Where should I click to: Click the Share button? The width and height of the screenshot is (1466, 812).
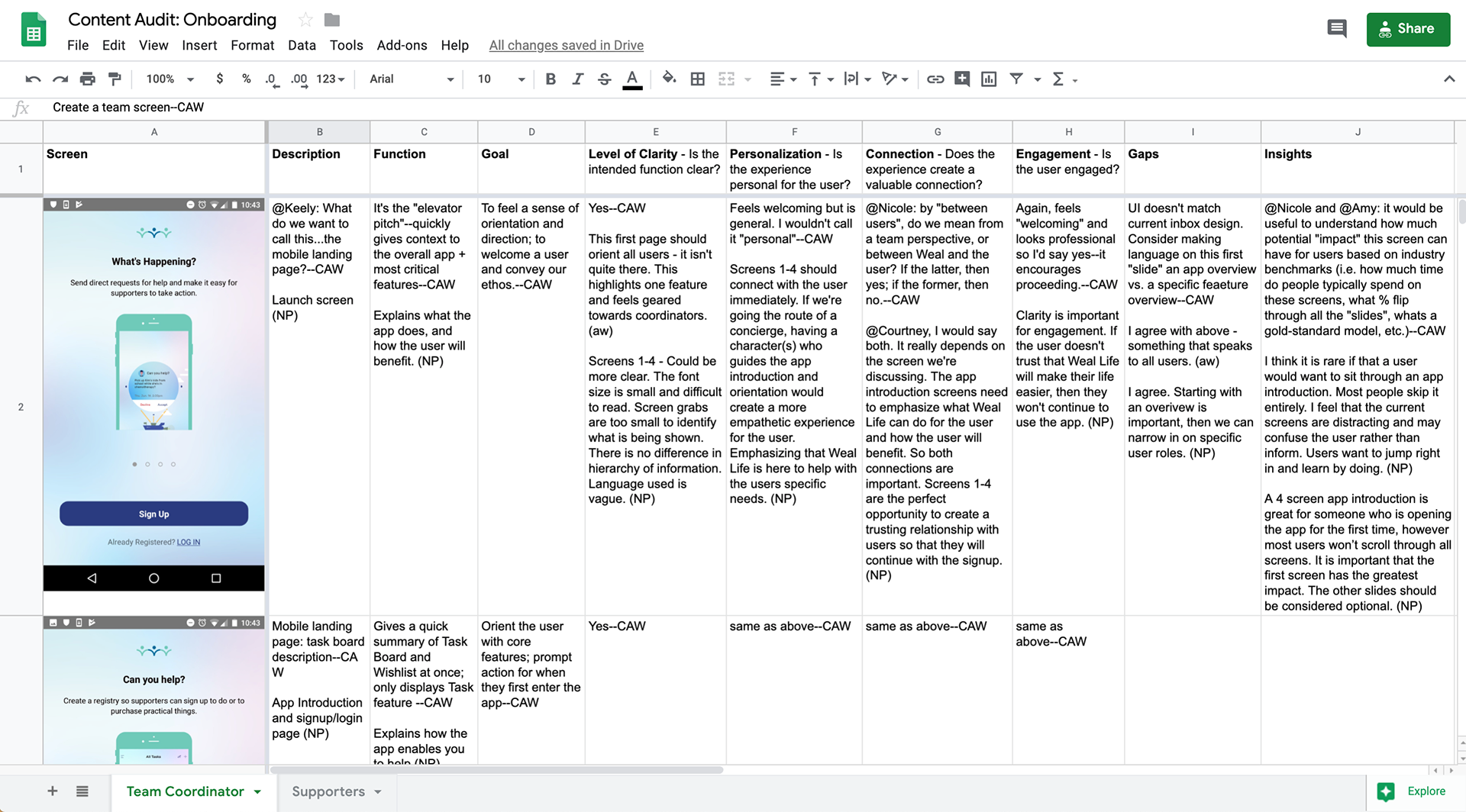coord(1408,29)
